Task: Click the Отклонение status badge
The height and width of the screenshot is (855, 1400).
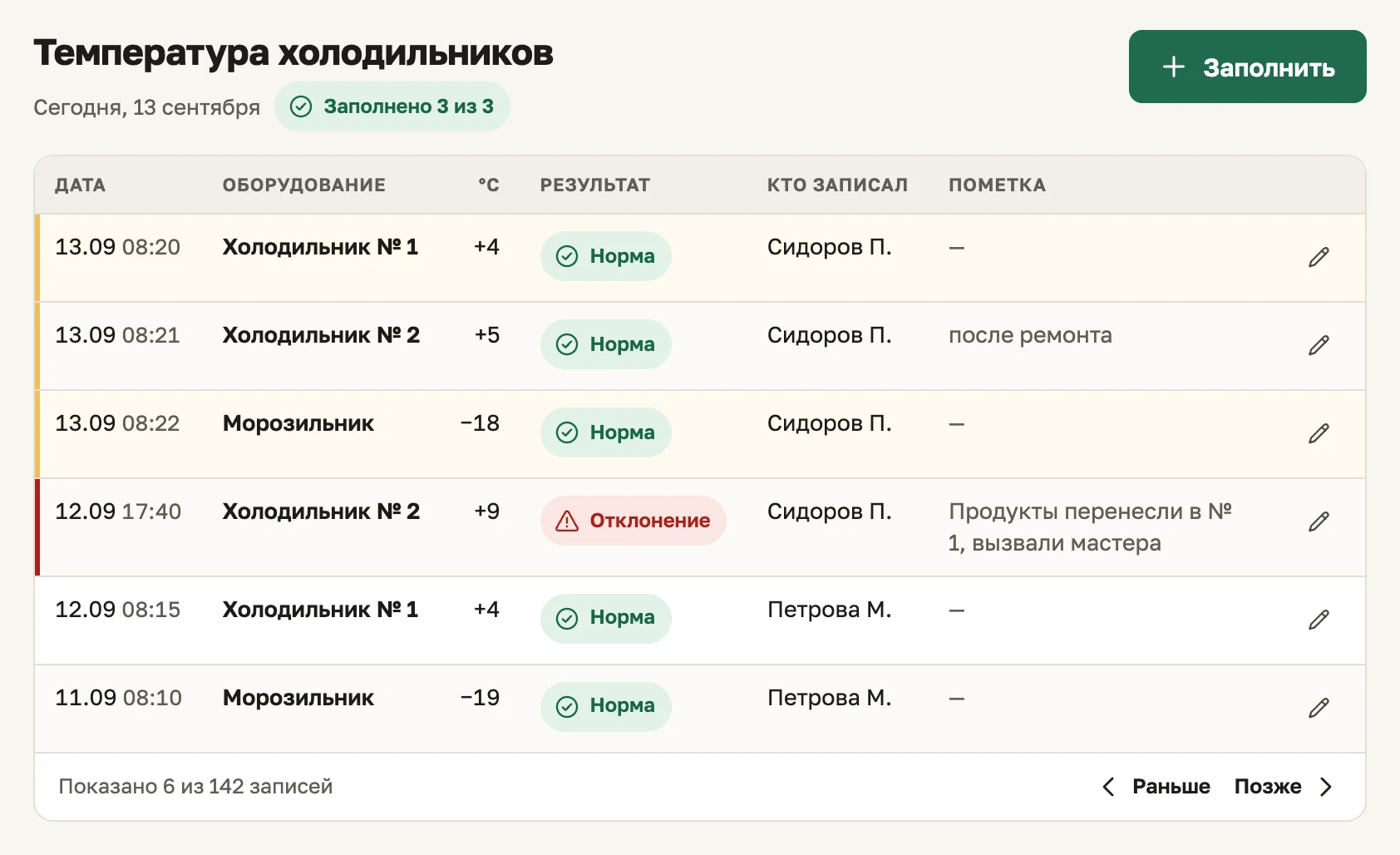Action: coord(633,521)
